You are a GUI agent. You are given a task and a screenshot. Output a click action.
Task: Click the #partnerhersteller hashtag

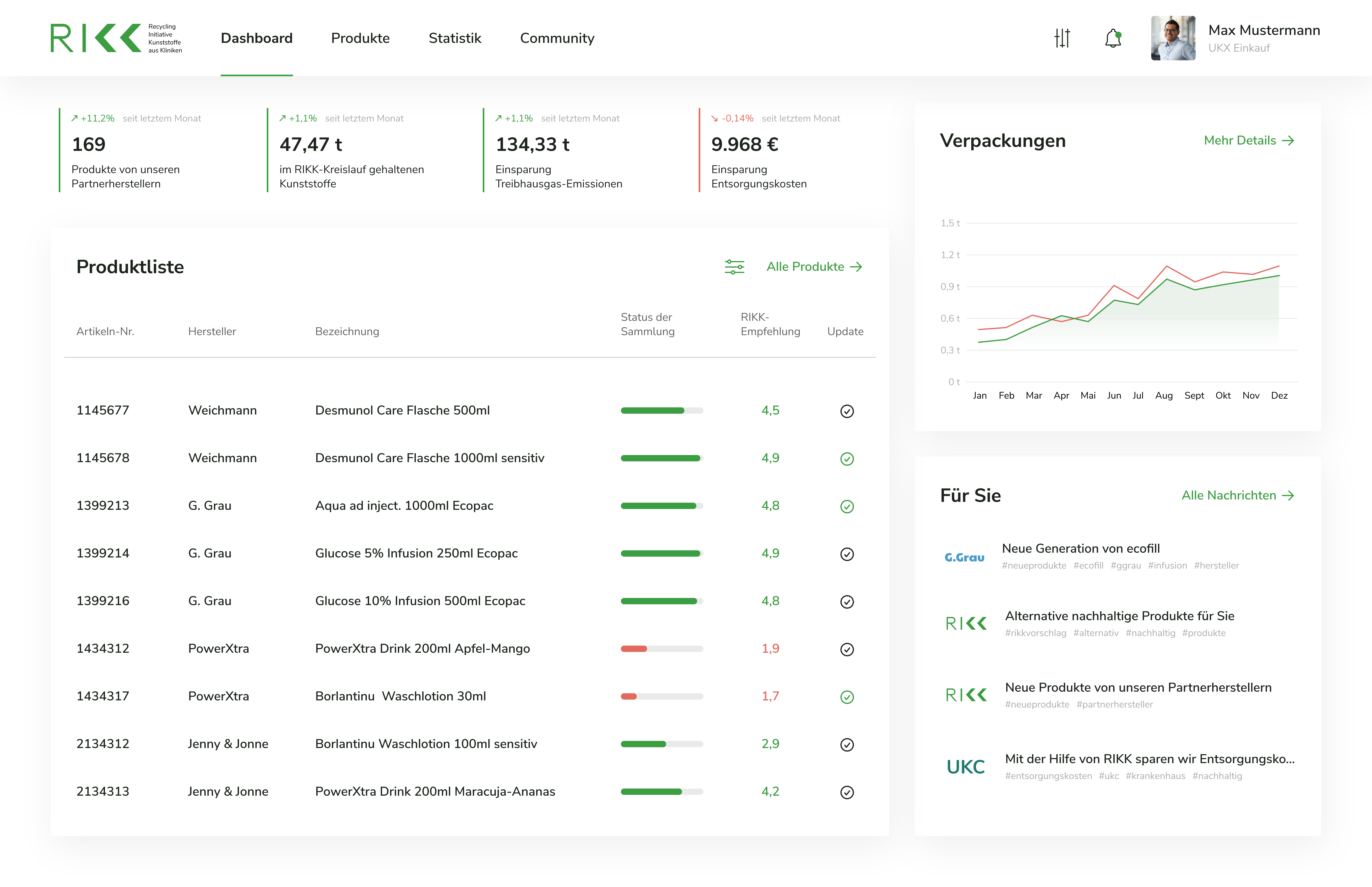(1115, 704)
